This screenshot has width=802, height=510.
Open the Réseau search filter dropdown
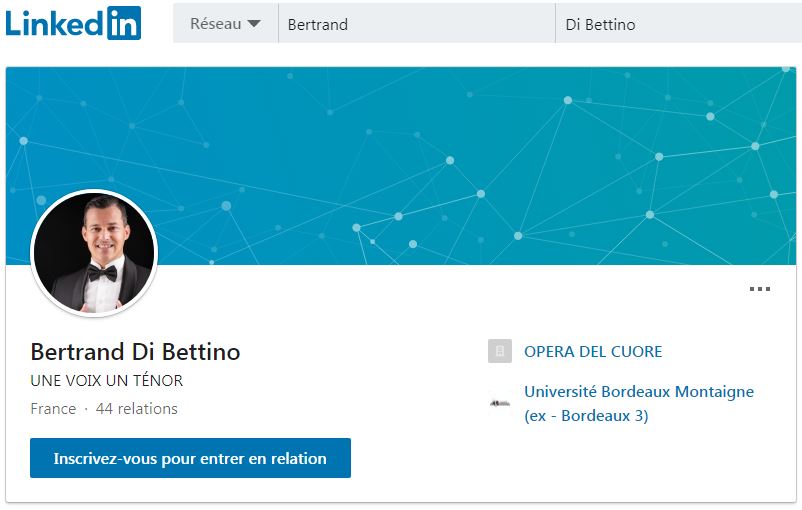click(225, 24)
